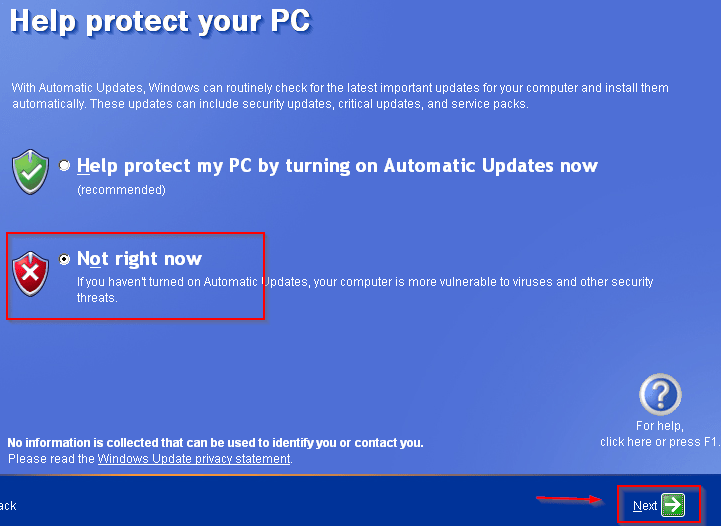
Task: Click the Next button label
Action: click(x=645, y=506)
